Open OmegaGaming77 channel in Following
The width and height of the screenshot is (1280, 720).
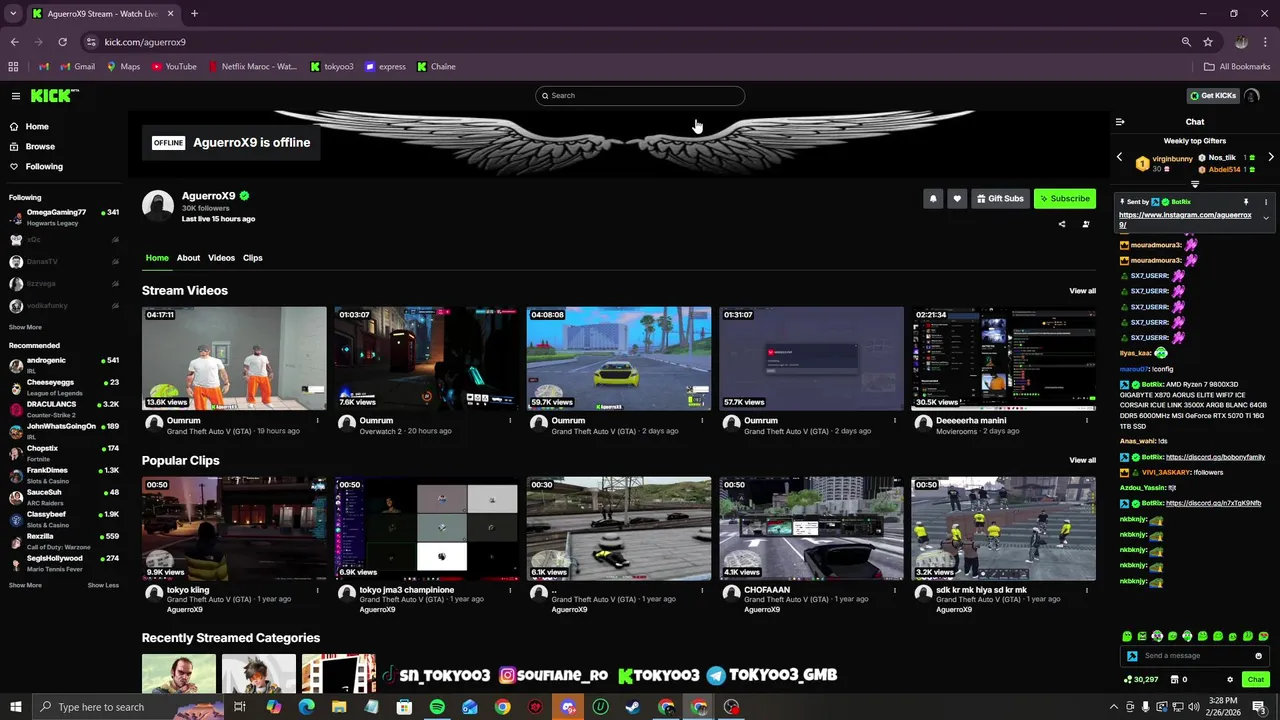point(64,217)
